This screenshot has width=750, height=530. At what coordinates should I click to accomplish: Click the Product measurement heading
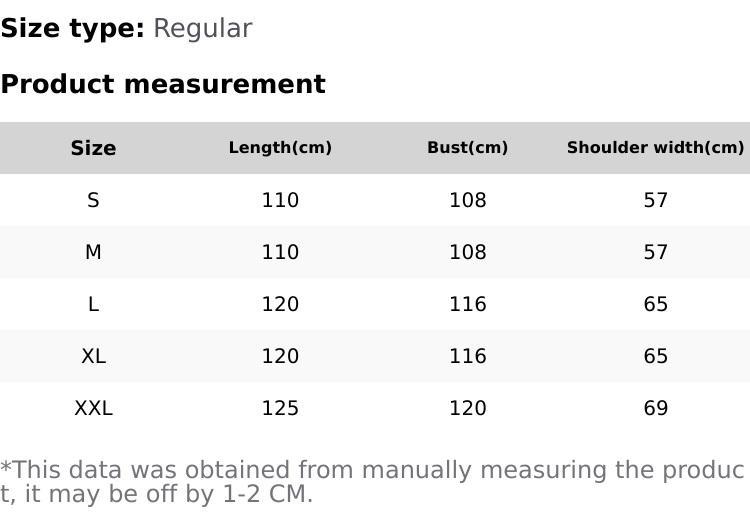point(163,84)
